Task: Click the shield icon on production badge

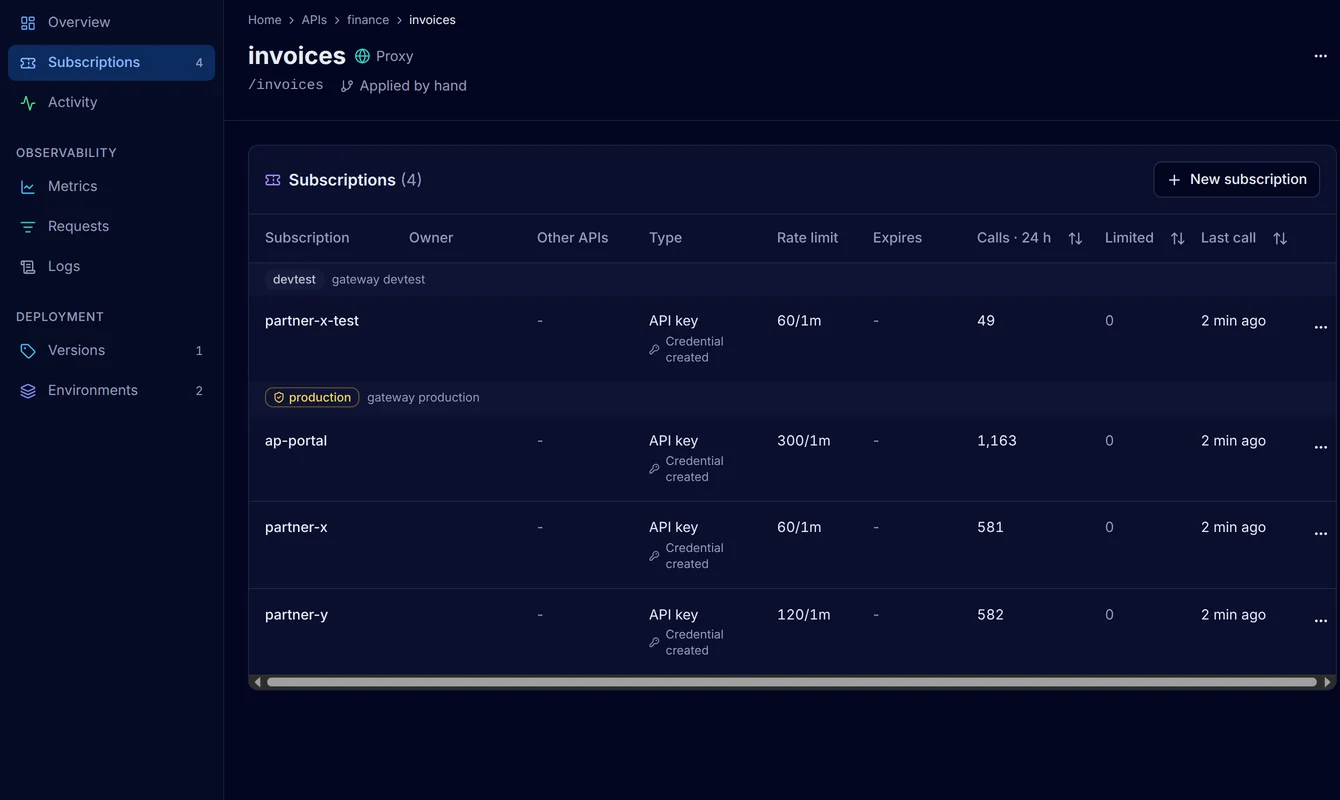Action: pyautogui.click(x=279, y=397)
